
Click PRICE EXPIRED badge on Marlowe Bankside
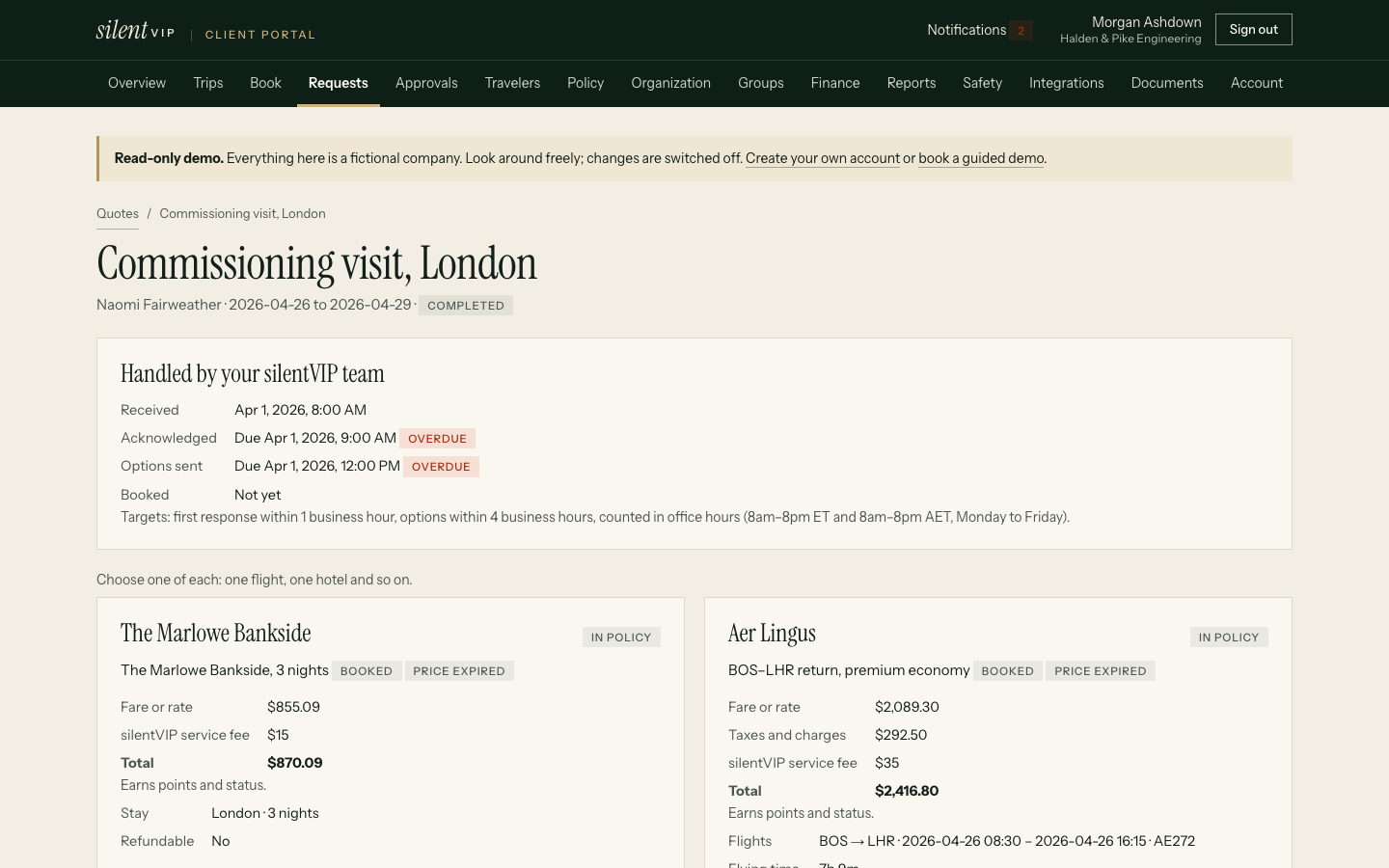pos(459,671)
